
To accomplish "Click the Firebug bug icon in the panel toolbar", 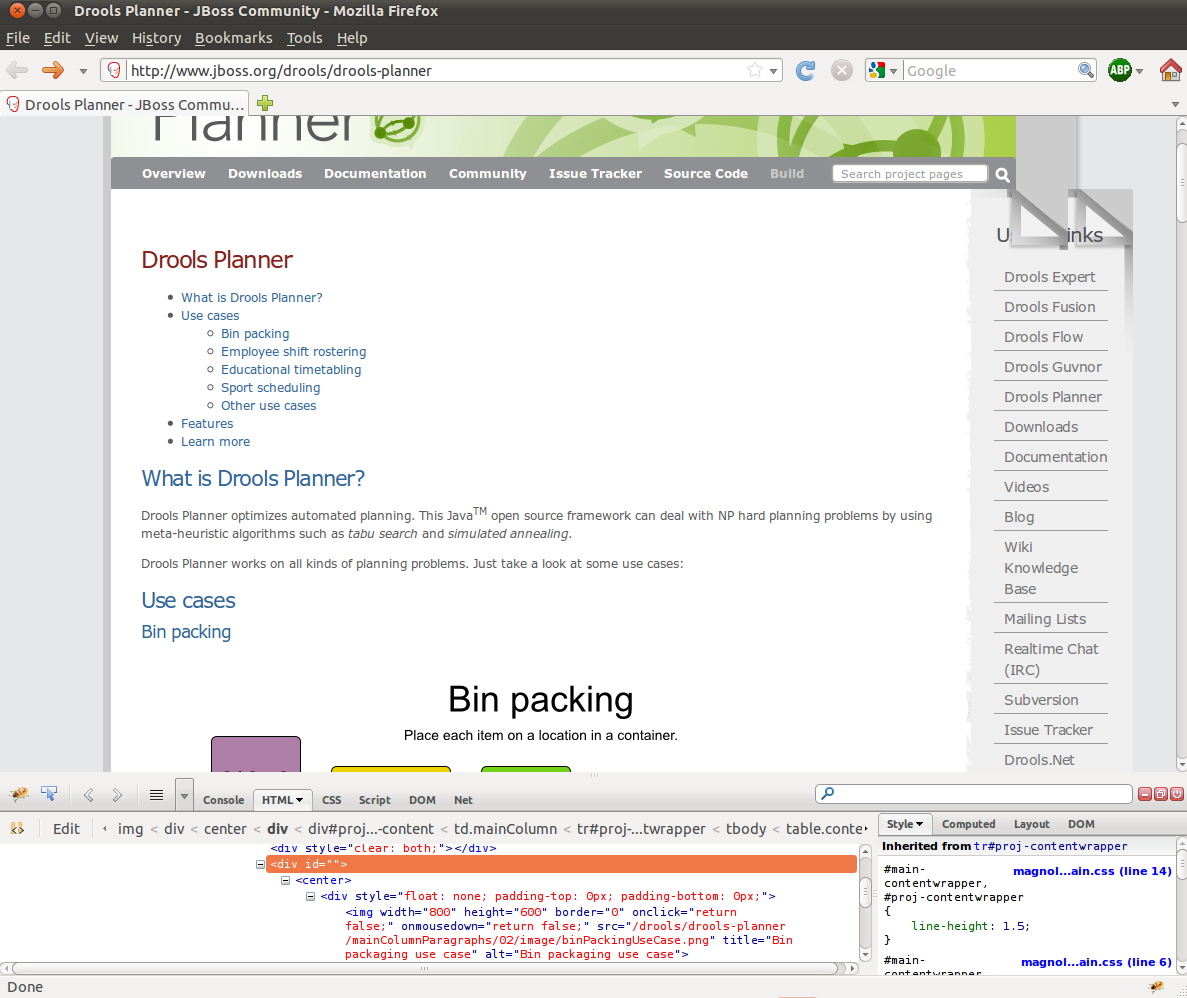I will pos(19,794).
